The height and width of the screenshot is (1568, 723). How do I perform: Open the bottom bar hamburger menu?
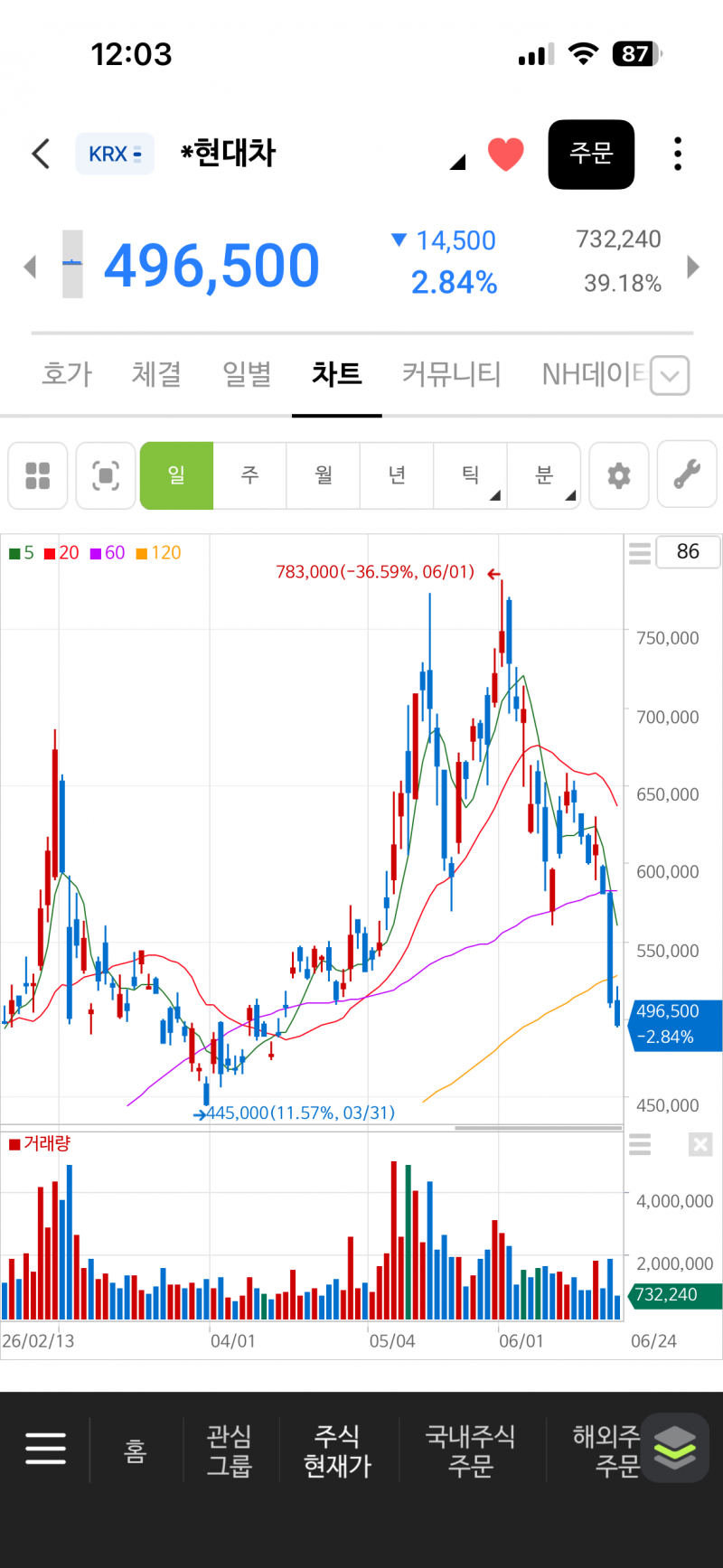coord(46,1449)
